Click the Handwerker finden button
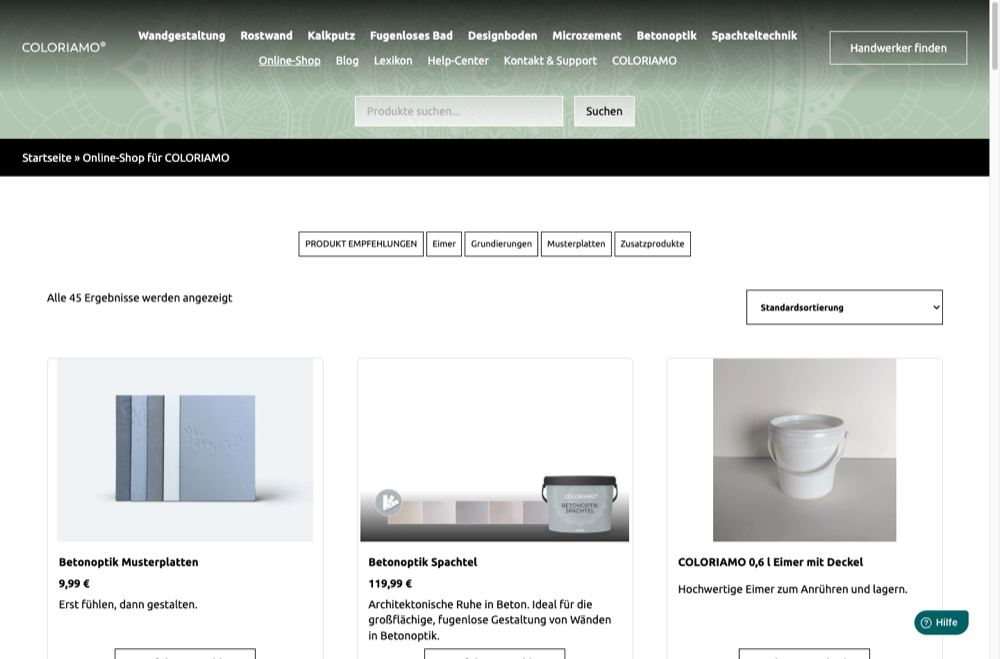1000x659 pixels. [898, 48]
